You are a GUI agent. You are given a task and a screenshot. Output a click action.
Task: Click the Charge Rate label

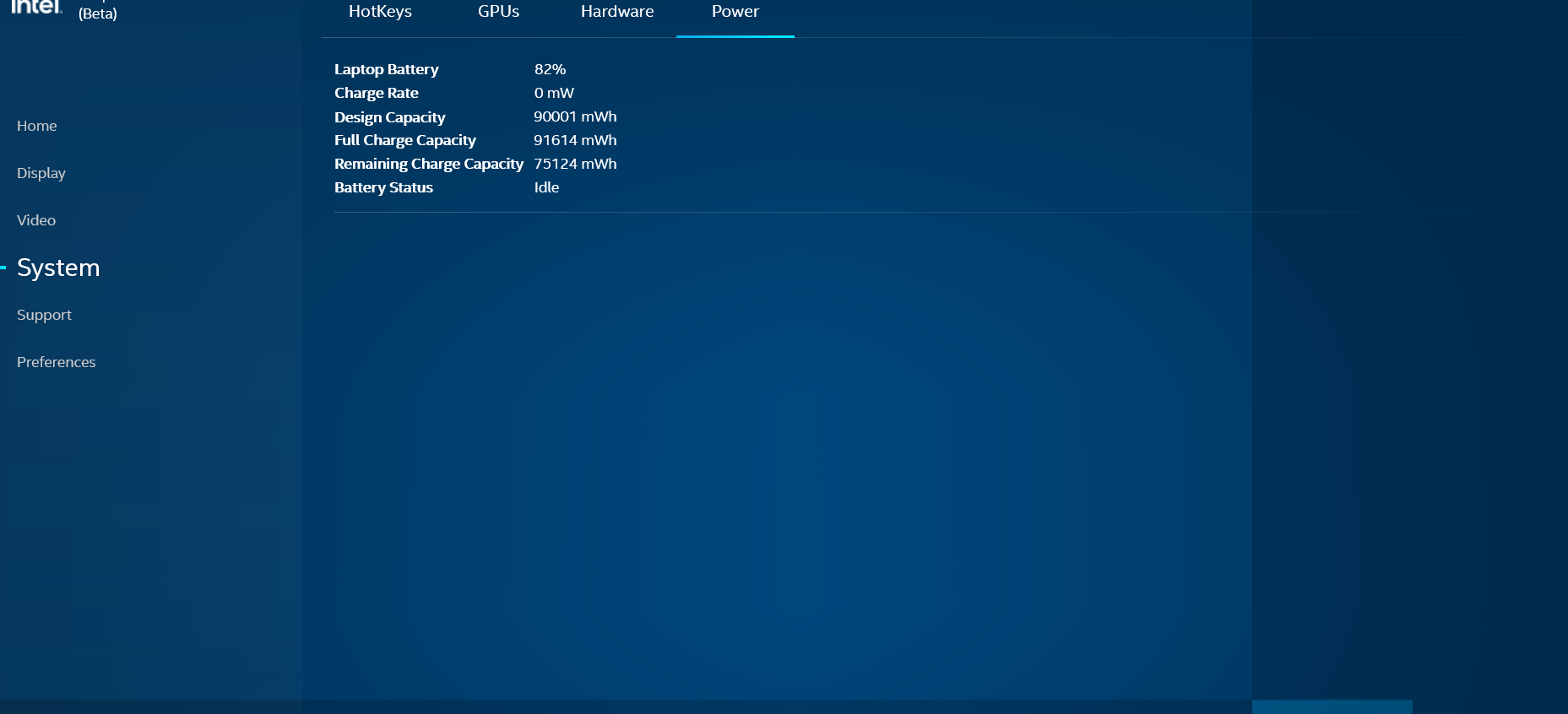[377, 93]
